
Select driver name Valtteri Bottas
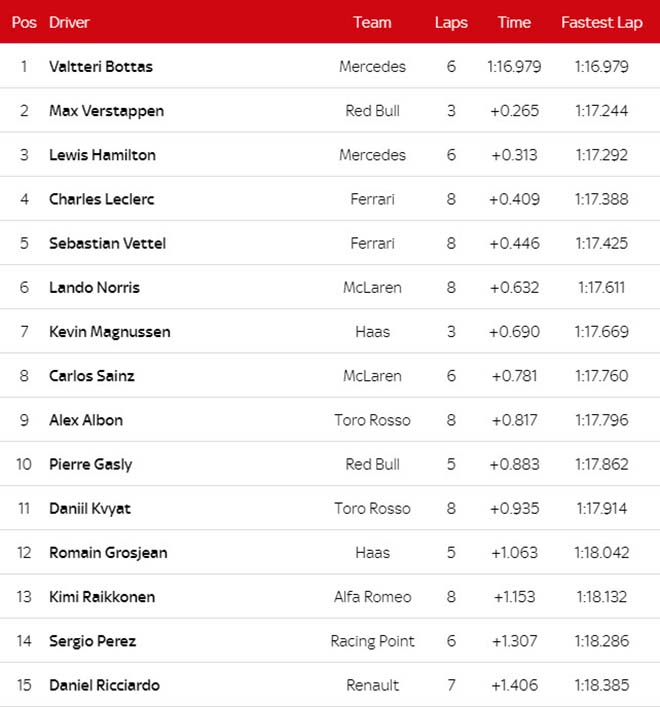click(101, 67)
